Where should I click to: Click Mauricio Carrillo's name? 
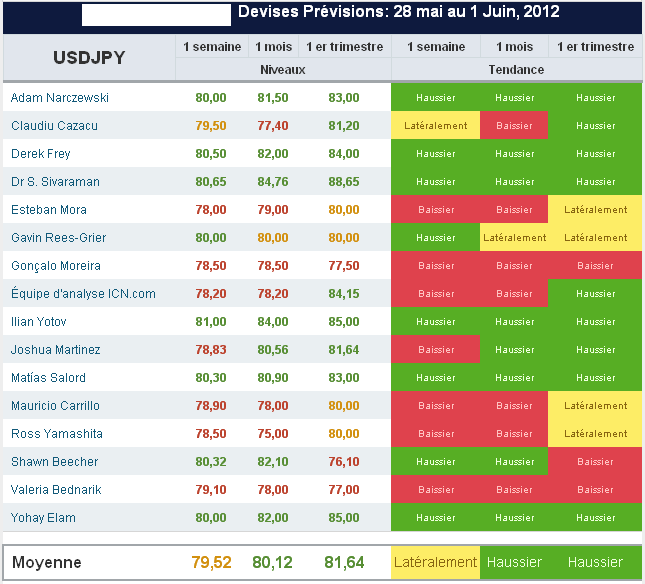[55, 406]
